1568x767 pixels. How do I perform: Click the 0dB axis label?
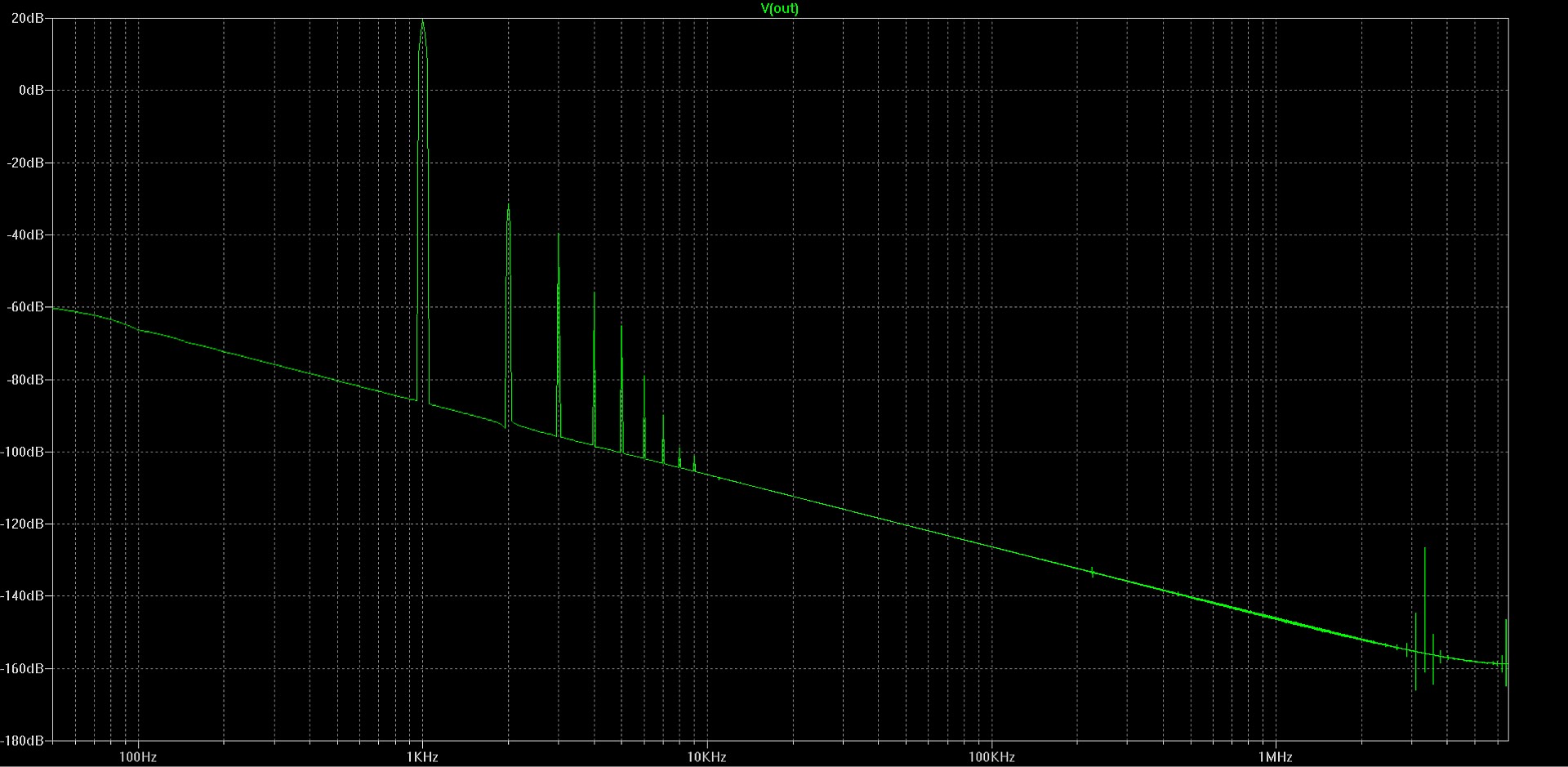tap(31, 90)
